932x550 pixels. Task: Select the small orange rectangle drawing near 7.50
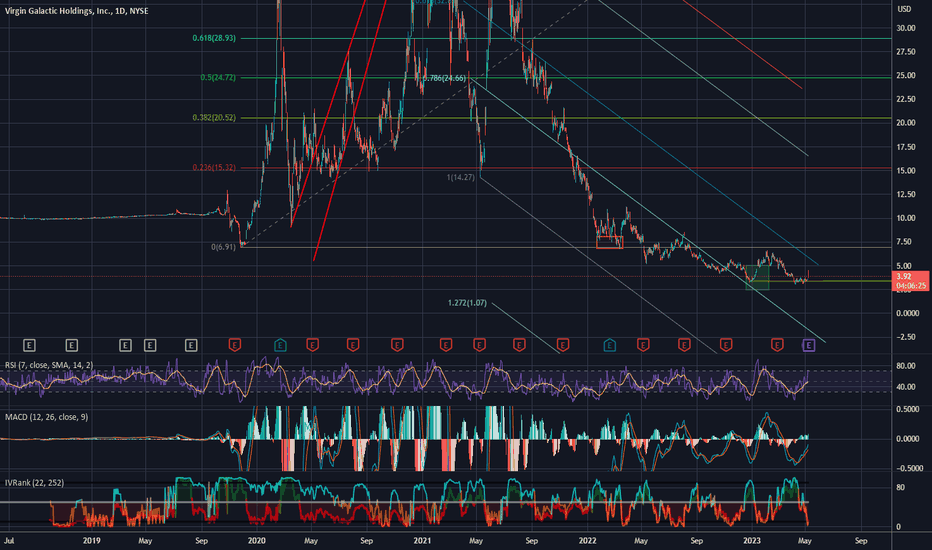pyautogui.click(x=609, y=242)
